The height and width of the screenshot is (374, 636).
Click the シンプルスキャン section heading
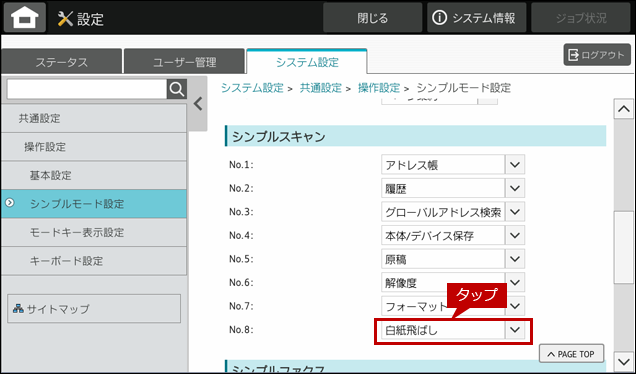pyautogui.click(x=415, y=136)
